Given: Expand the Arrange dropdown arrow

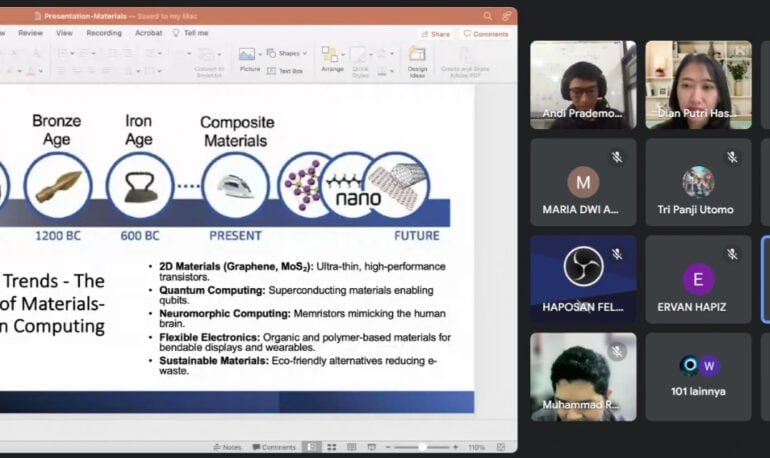Looking at the screenshot, I should click(x=343, y=54).
